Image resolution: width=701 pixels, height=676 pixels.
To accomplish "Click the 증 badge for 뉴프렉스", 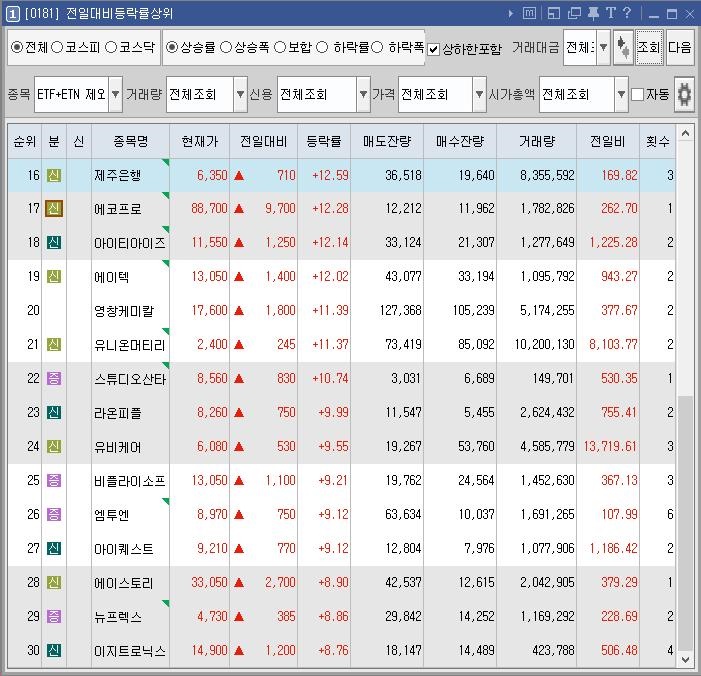I will click(54, 616).
